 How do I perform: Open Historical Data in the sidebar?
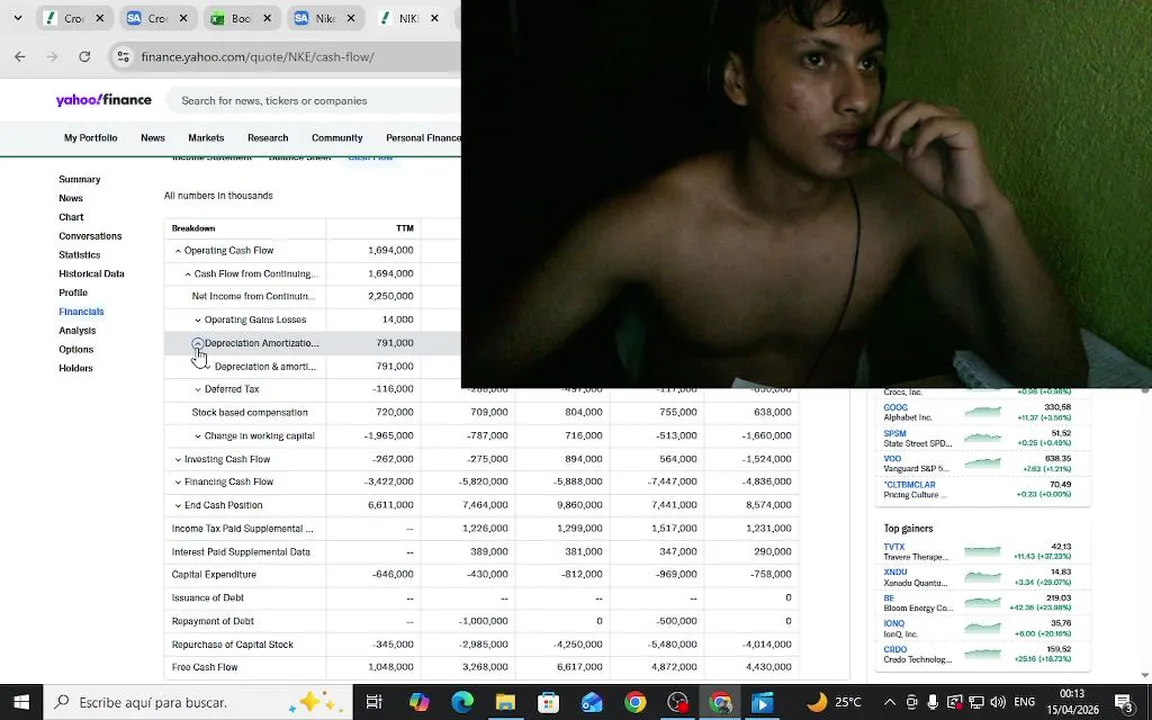click(x=91, y=273)
